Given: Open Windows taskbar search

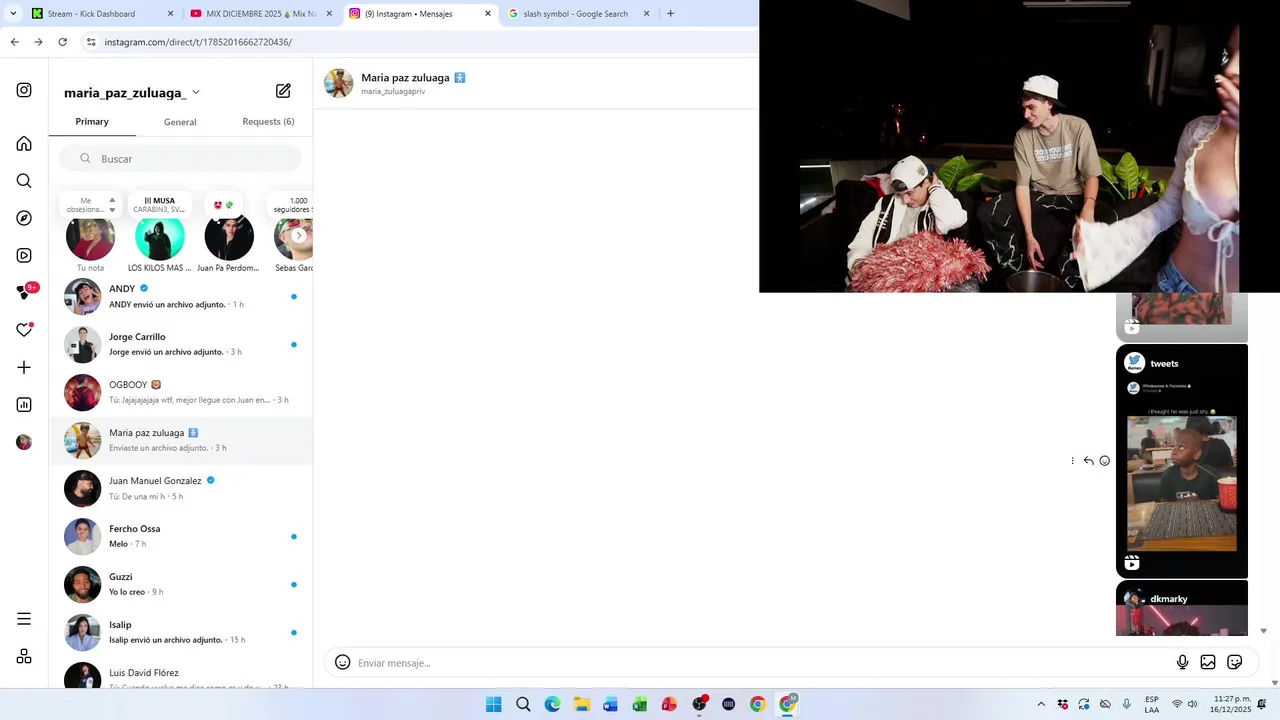Looking at the screenshot, I should [x=523, y=704].
